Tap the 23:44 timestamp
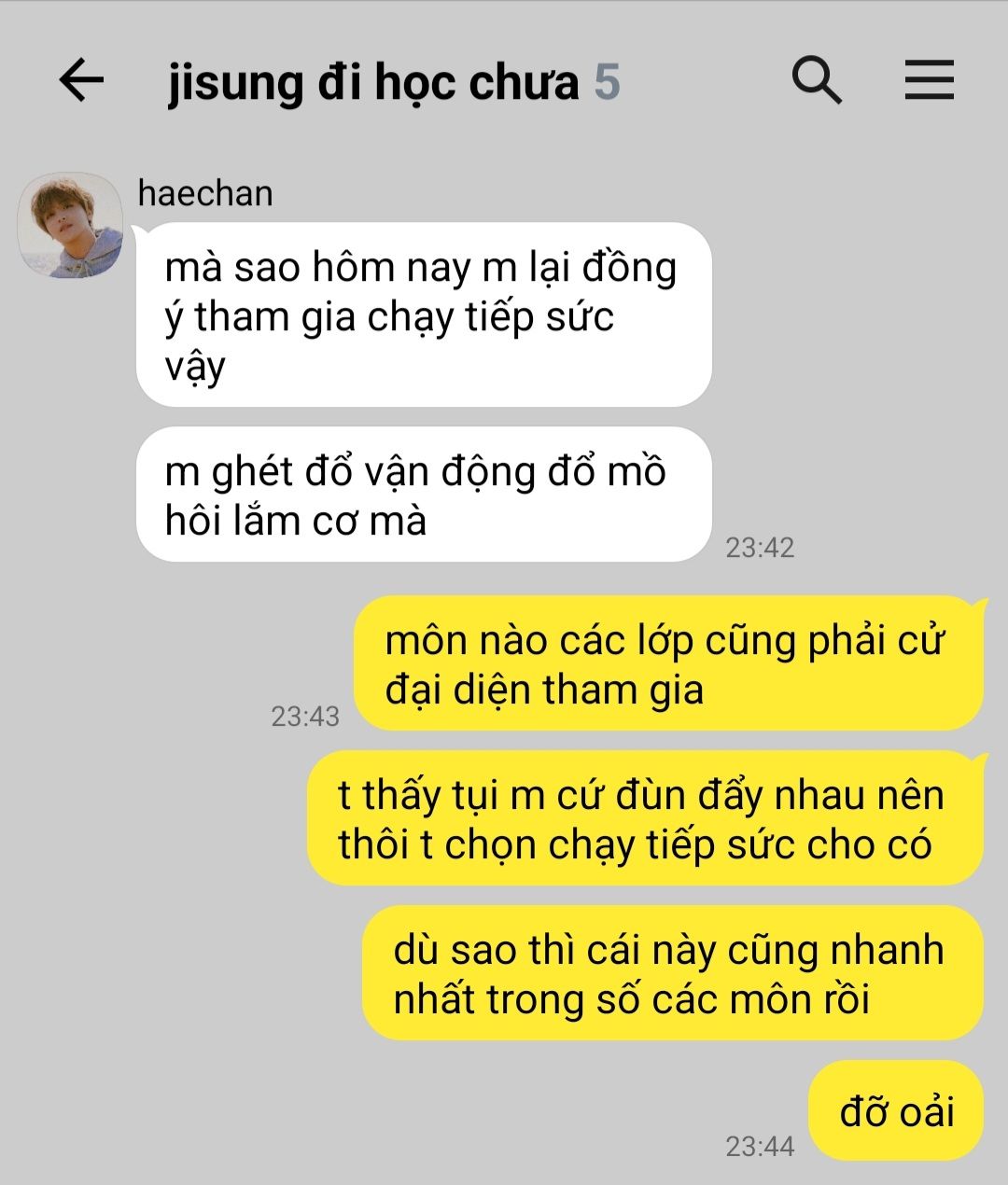Screen dimensions: 1008x1185 760,1147
